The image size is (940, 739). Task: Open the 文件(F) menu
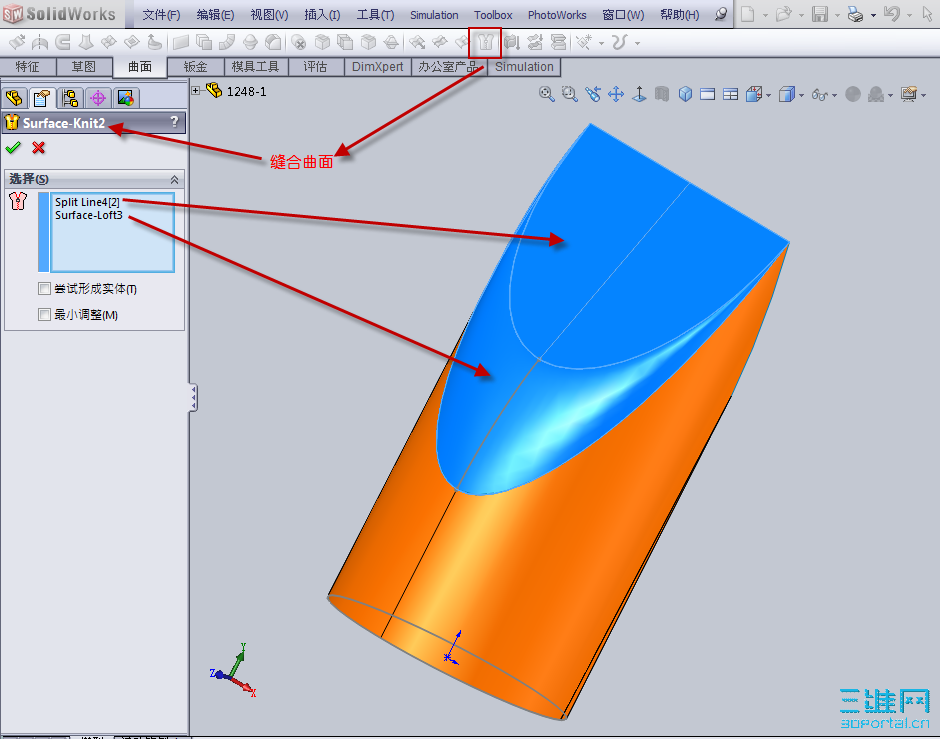tap(161, 15)
